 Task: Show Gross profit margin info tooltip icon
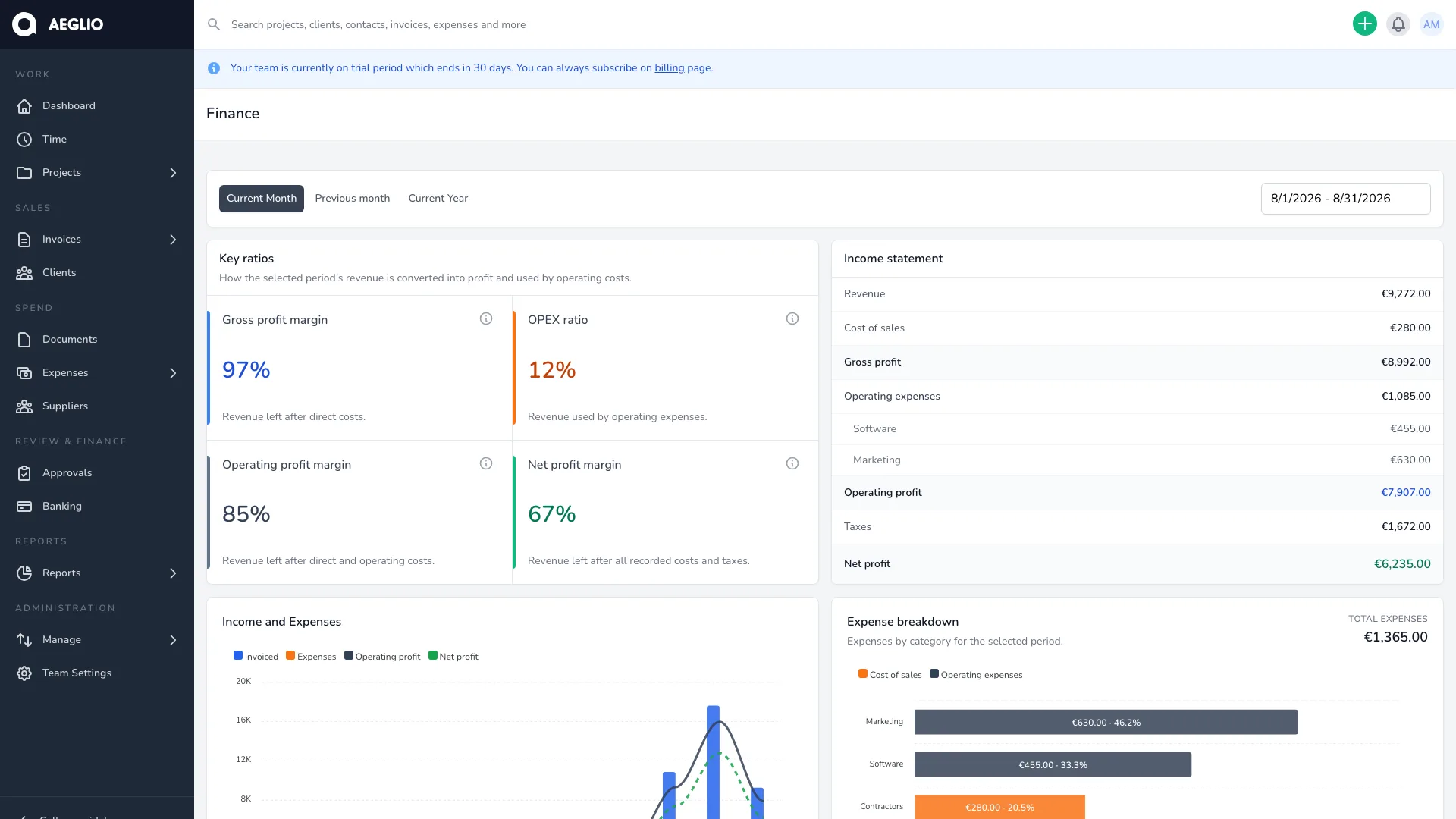(486, 318)
